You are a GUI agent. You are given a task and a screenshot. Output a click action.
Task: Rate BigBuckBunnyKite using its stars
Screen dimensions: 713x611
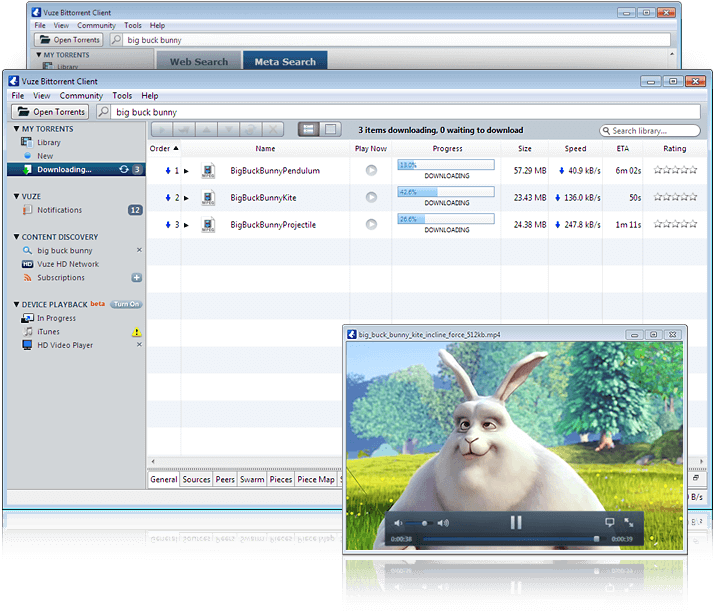click(675, 197)
